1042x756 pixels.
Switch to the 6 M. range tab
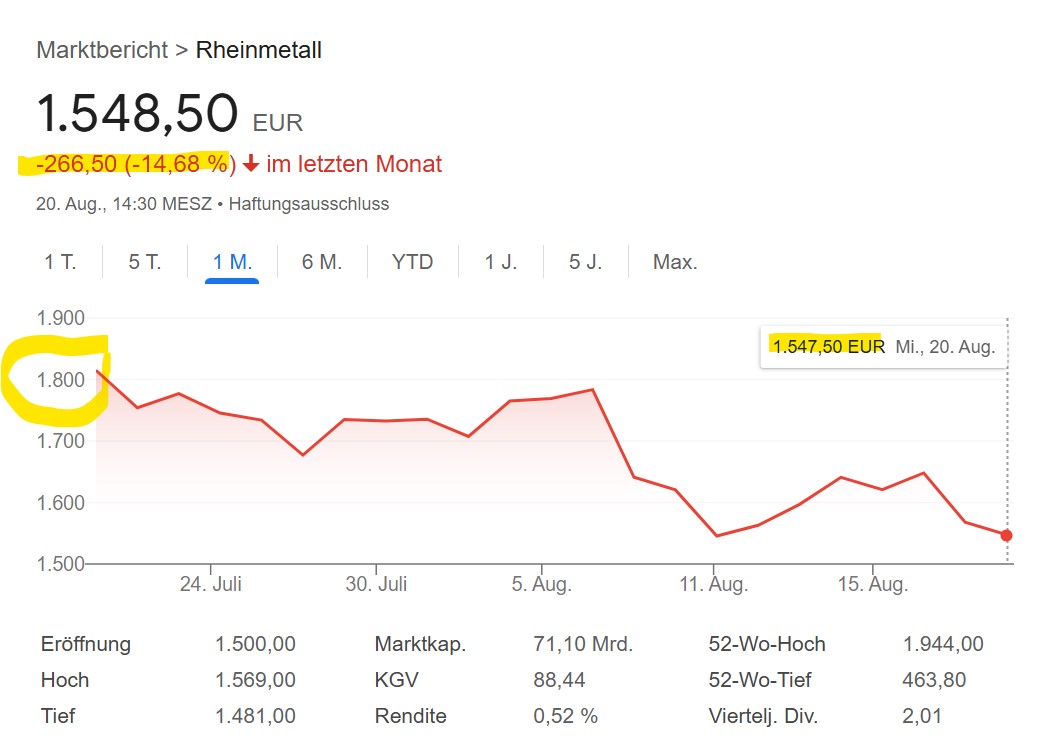click(322, 262)
